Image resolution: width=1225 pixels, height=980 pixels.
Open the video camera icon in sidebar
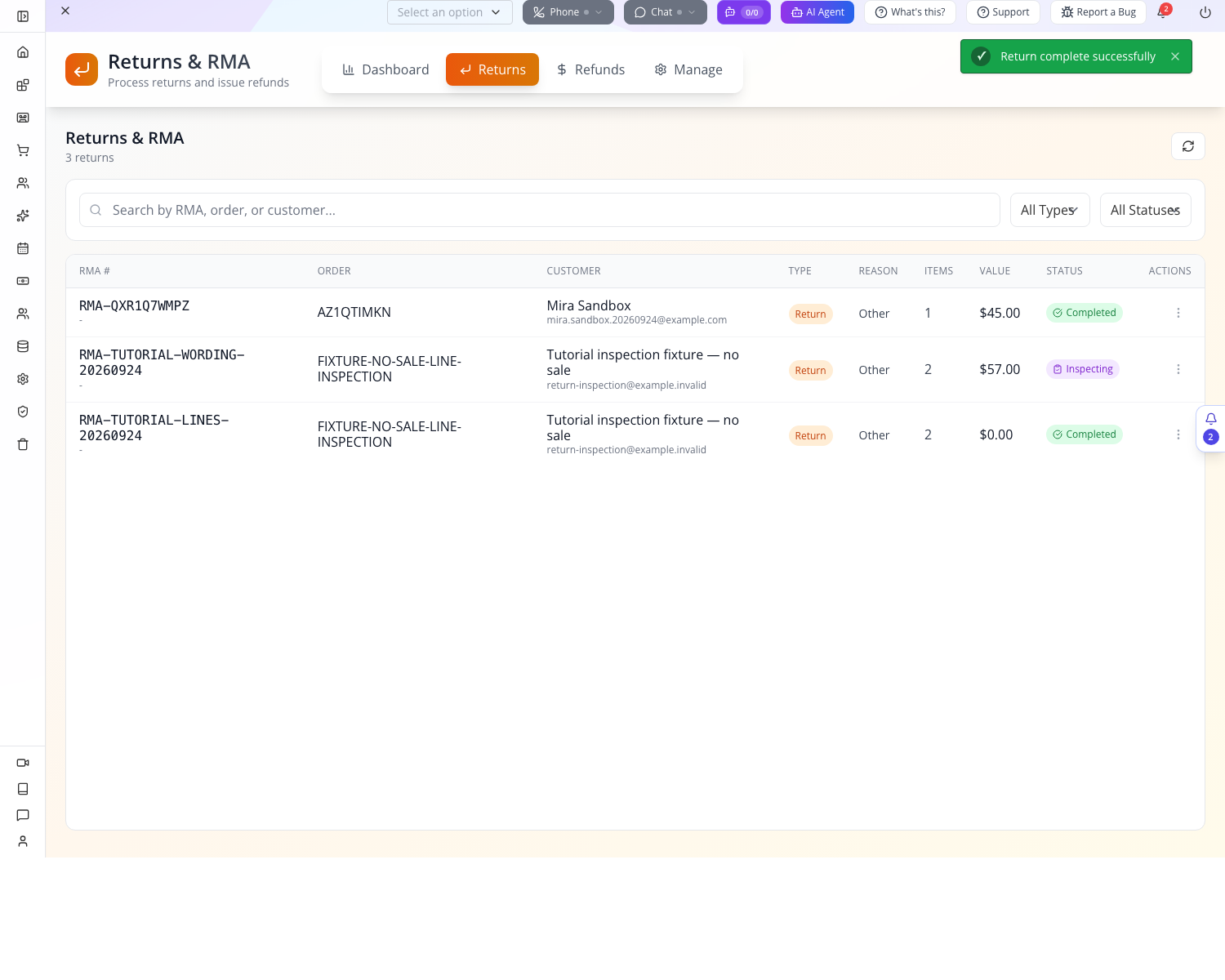point(23,763)
